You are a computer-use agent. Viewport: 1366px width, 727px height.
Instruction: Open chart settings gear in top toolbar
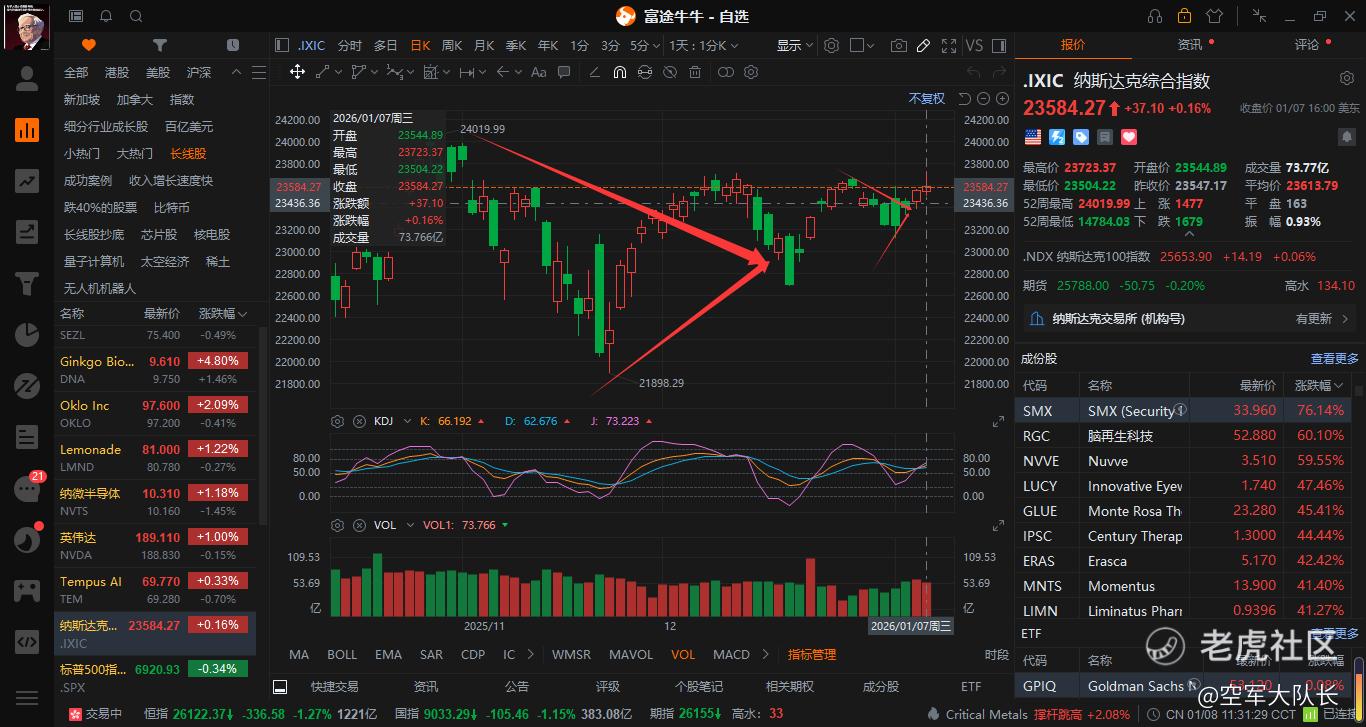click(831, 46)
